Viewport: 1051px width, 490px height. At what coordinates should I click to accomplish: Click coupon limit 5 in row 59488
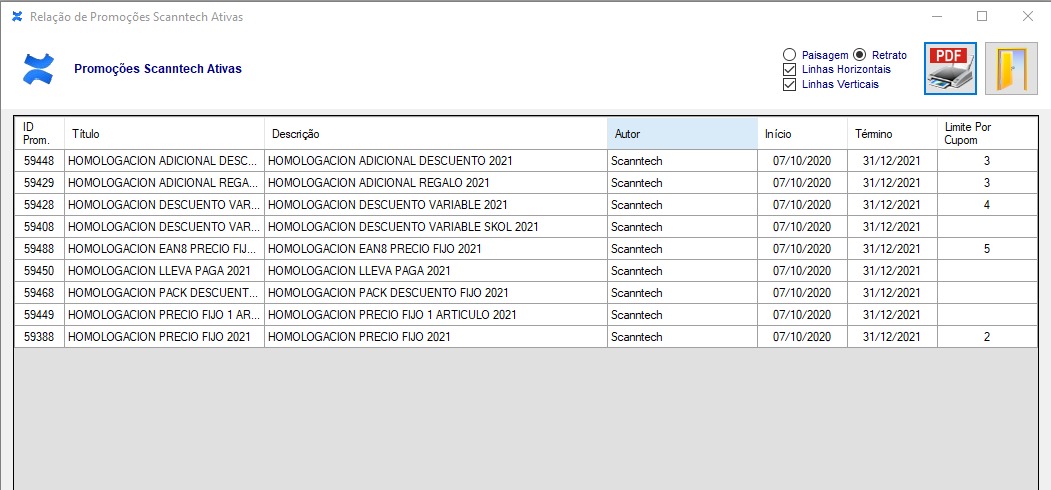(x=987, y=249)
